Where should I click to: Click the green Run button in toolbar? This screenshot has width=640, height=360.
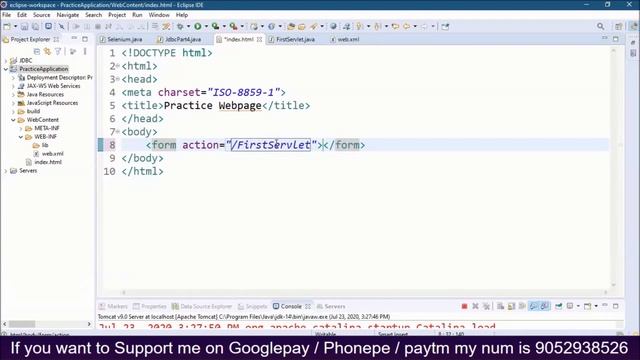tap(198, 27)
